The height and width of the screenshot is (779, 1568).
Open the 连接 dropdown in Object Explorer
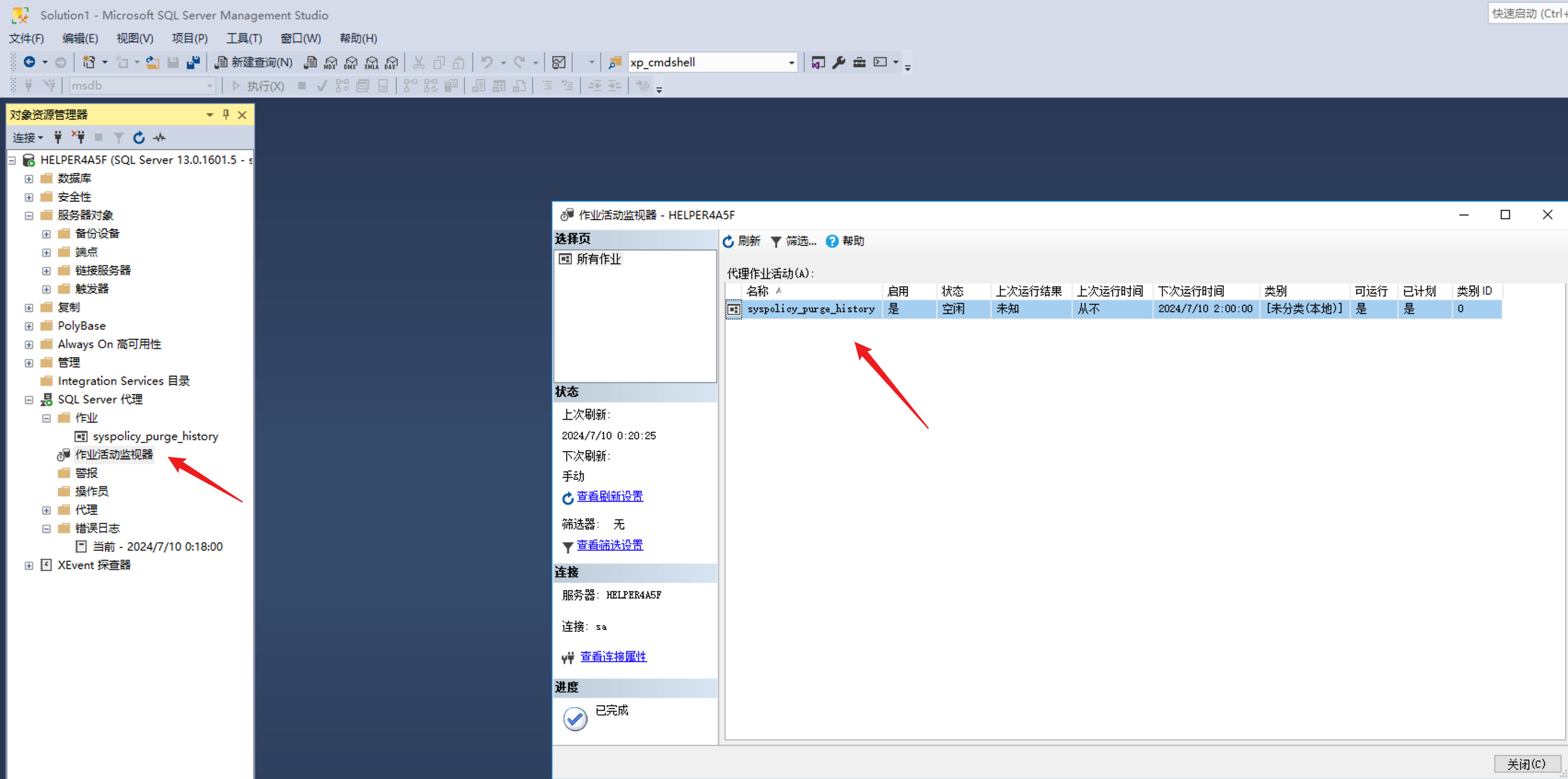28,138
